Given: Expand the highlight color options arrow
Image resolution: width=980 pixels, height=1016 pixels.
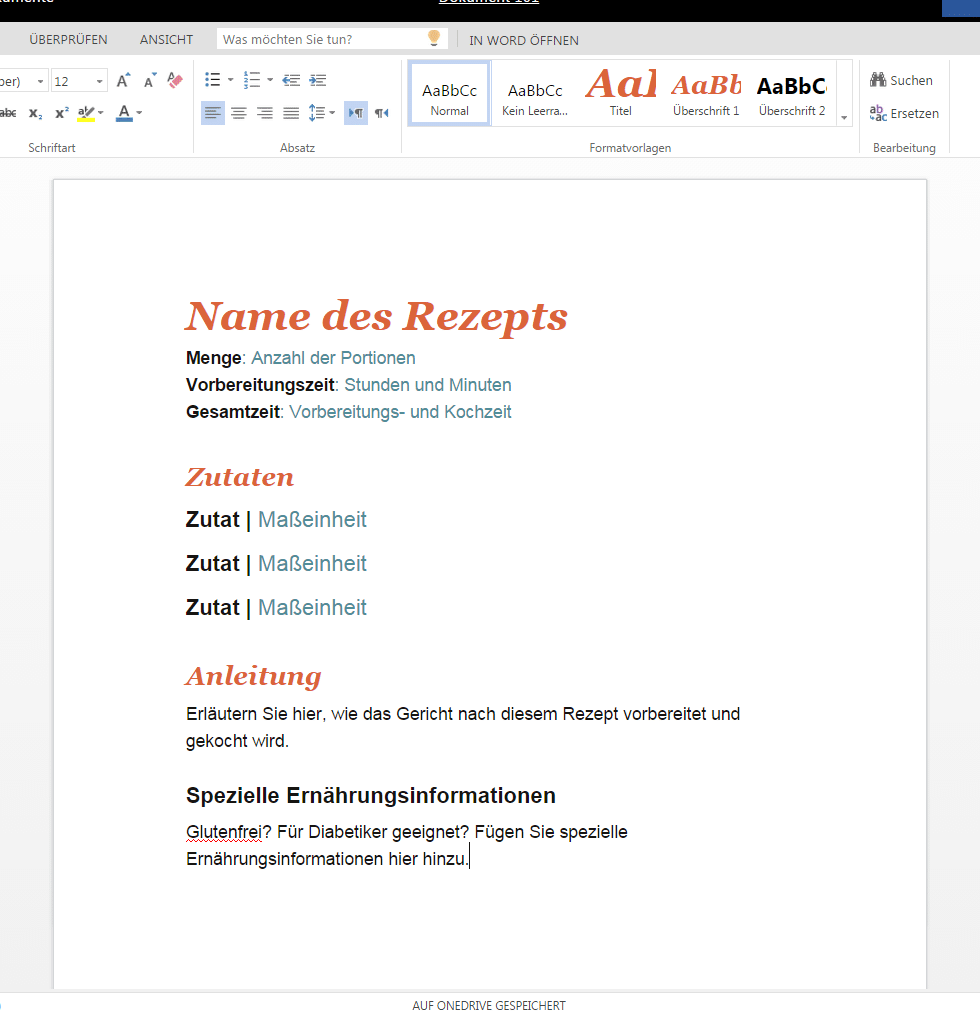Looking at the screenshot, I should [x=100, y=113].
